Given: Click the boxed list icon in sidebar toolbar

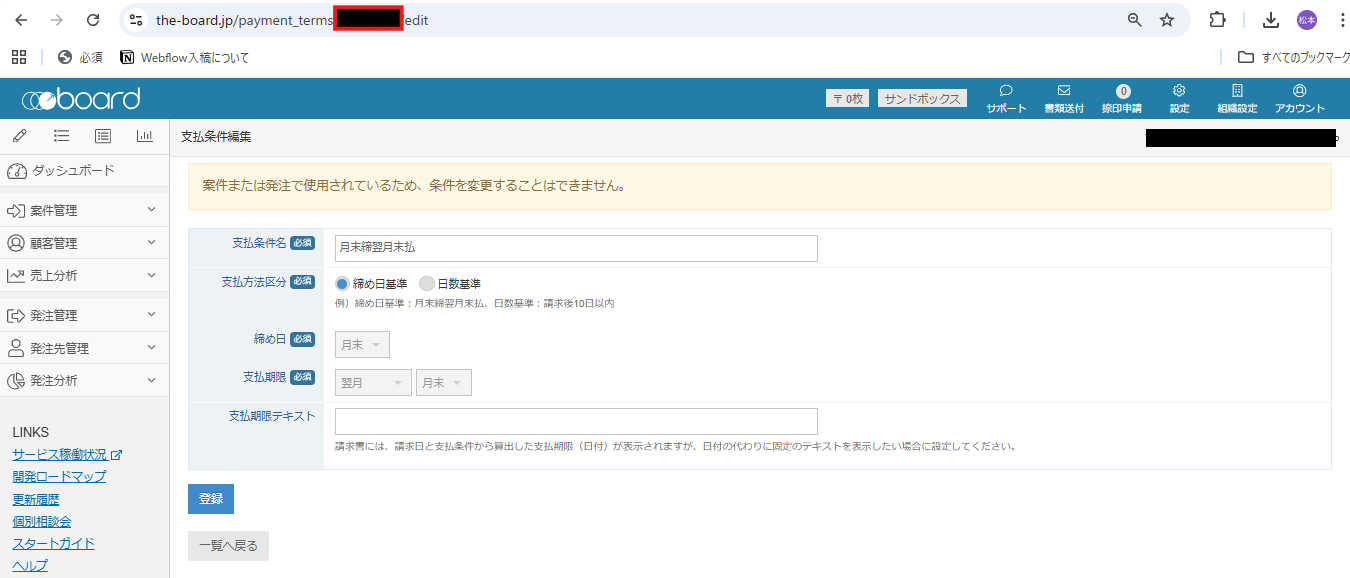Looking at the screenshot, I should [x=103, y=136].
